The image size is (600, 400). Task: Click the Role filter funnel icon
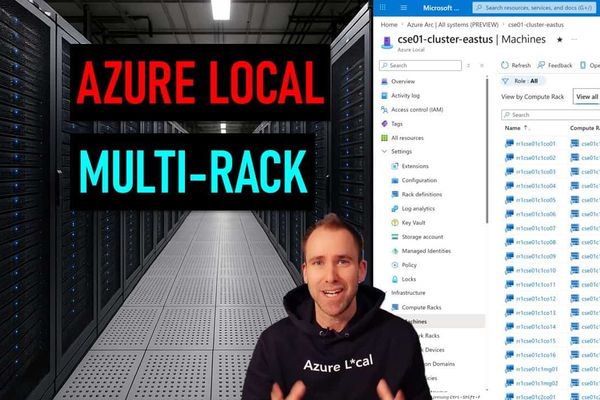click(x=505, y=81)
